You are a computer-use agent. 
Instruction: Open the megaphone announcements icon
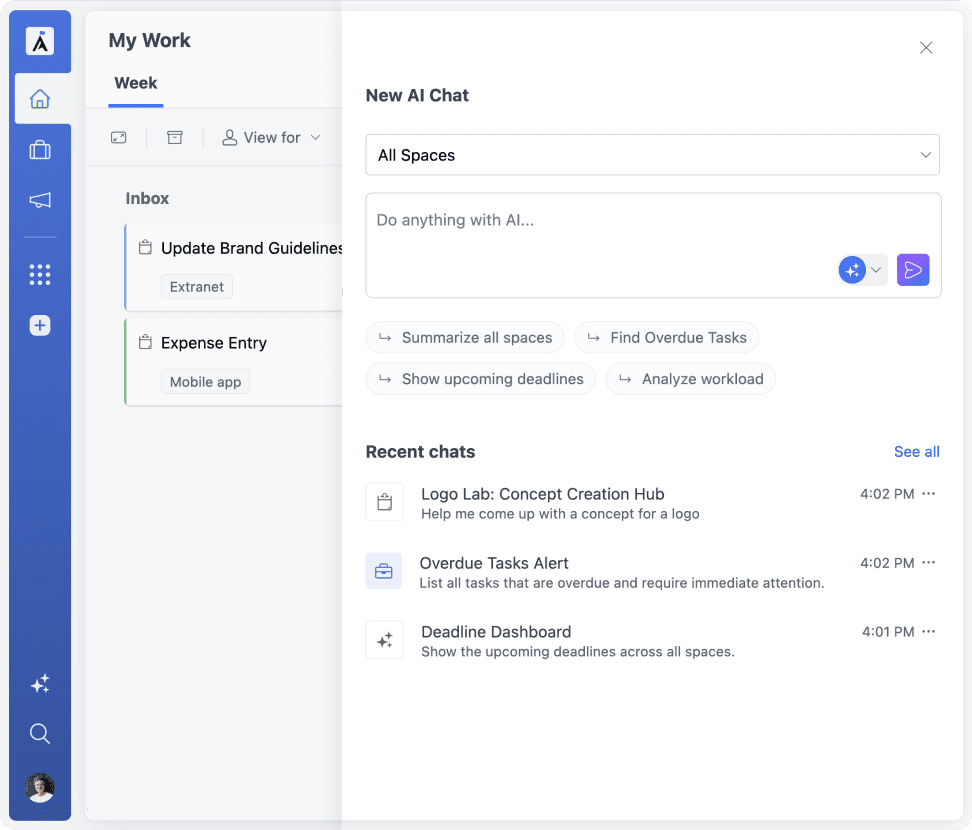[x=40, y=200]
